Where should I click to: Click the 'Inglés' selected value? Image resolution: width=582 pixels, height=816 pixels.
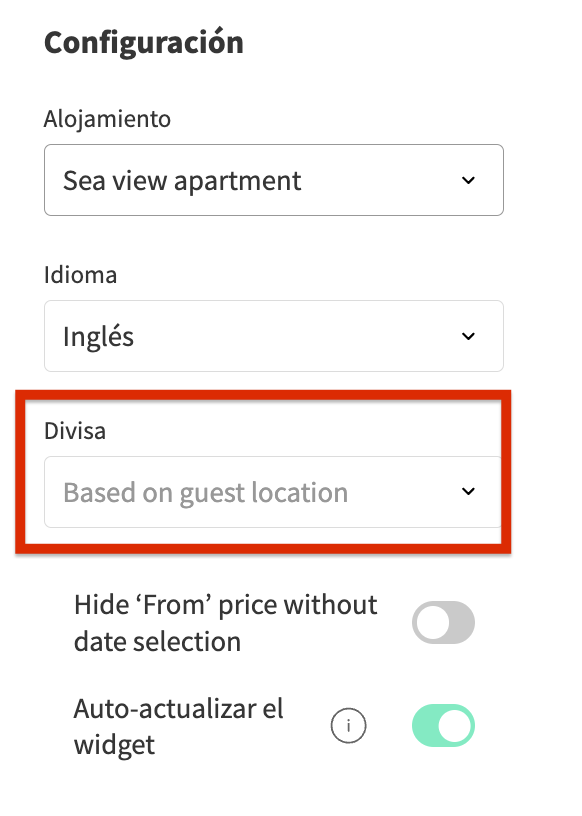pos(98,336)
